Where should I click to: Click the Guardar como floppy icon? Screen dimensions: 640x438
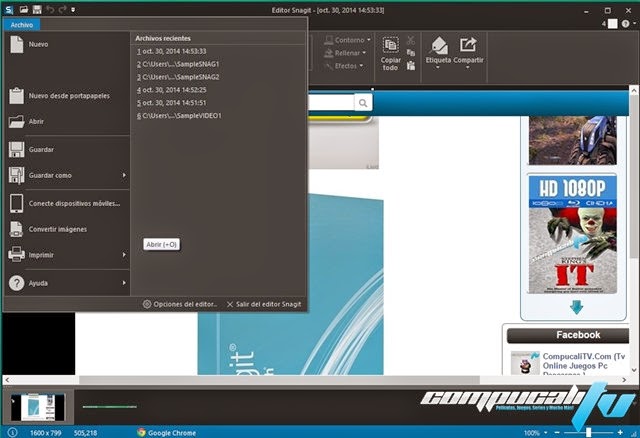(16, 176)
